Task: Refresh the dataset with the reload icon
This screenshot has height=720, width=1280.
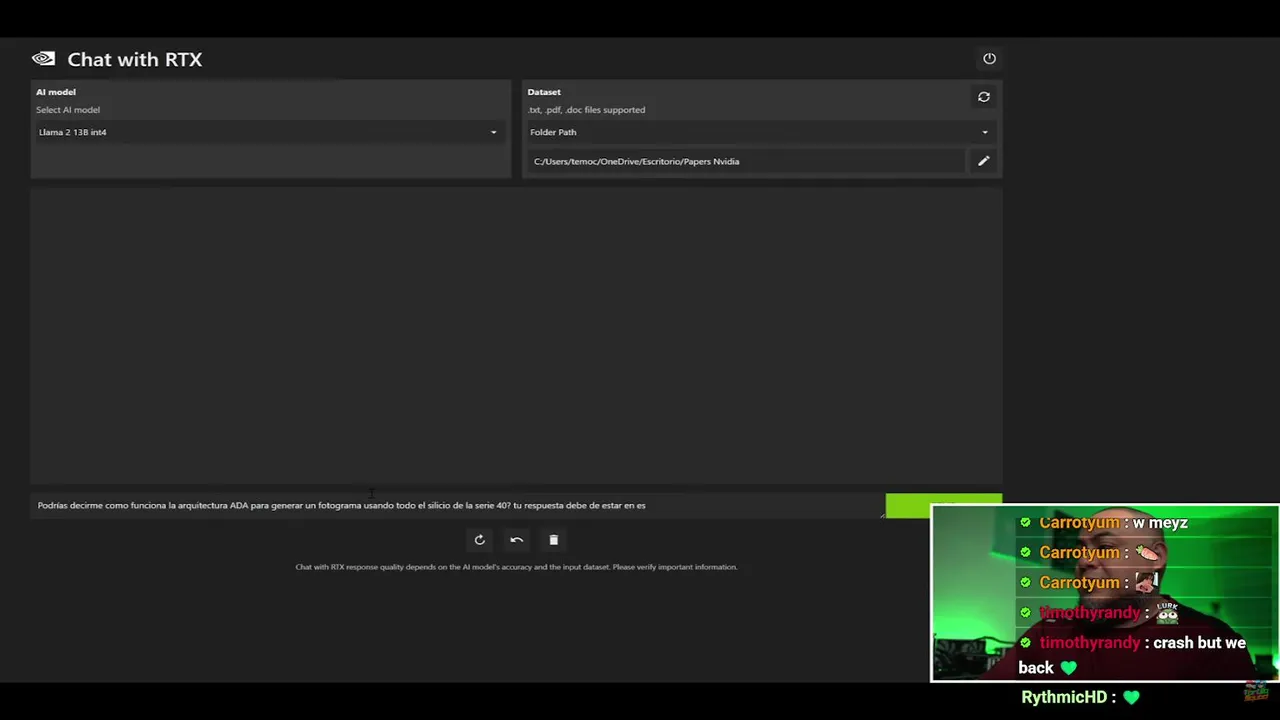Action: pos(984,97)
